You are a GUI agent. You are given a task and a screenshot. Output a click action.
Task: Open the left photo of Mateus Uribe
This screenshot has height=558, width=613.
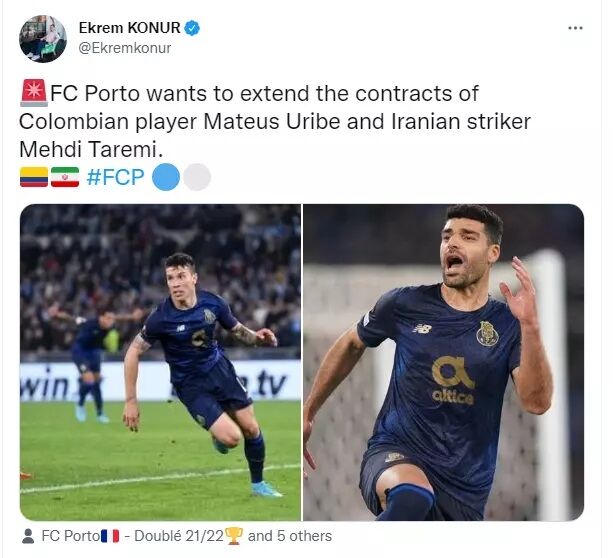(x=160, y=362)
